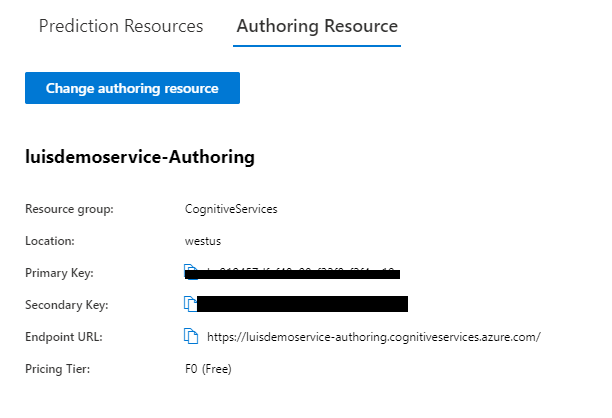Click the CognitiveServices resource group value
612x418 pixels.
(x=231, y=209)
